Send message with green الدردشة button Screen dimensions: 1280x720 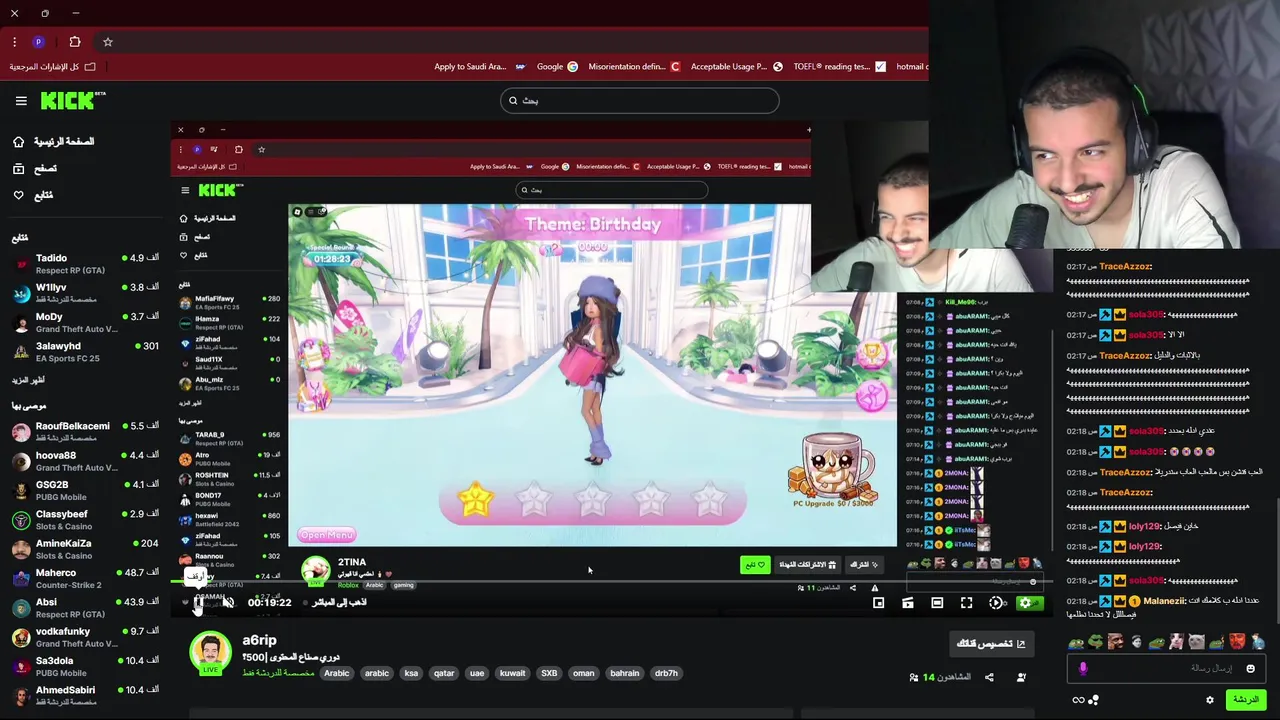(x=1245, y=700)
